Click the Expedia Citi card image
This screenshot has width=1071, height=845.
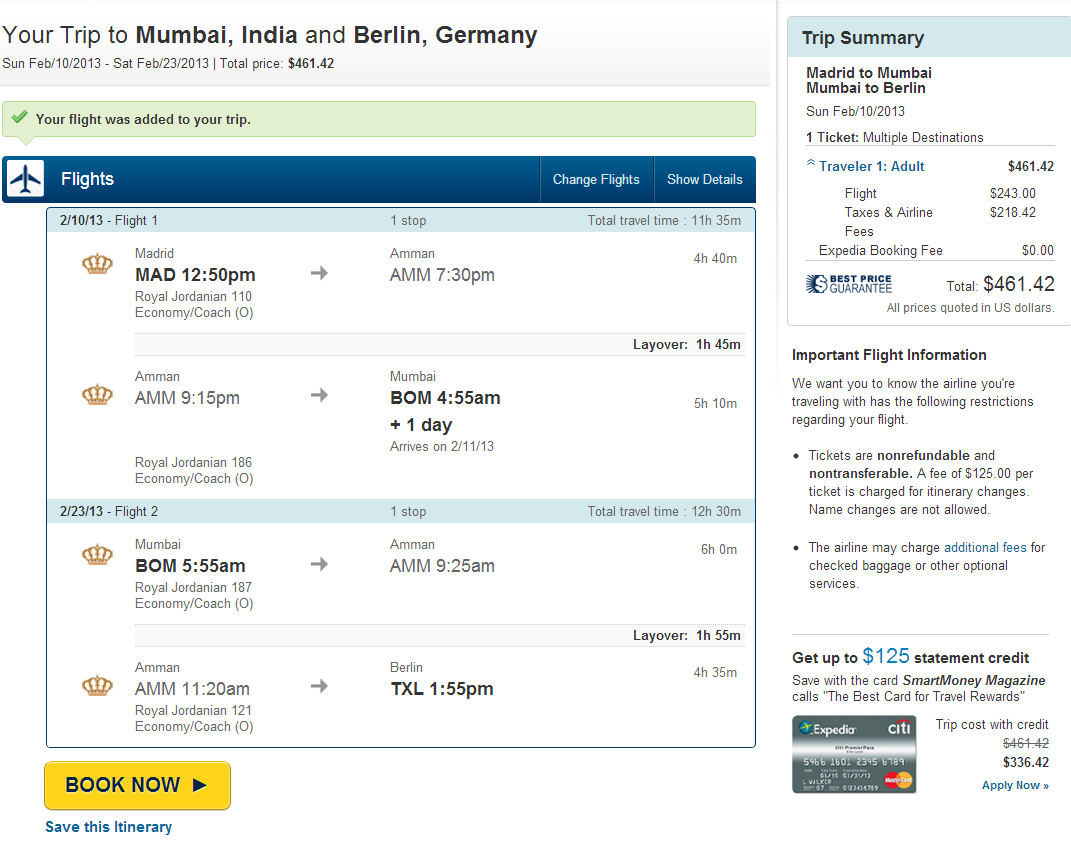click(x=854, y=754)
